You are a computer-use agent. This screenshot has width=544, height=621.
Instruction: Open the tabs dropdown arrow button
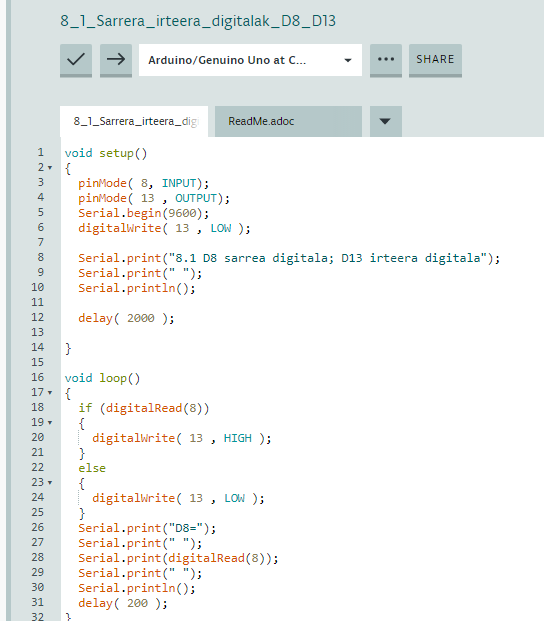tap(386, 121)
